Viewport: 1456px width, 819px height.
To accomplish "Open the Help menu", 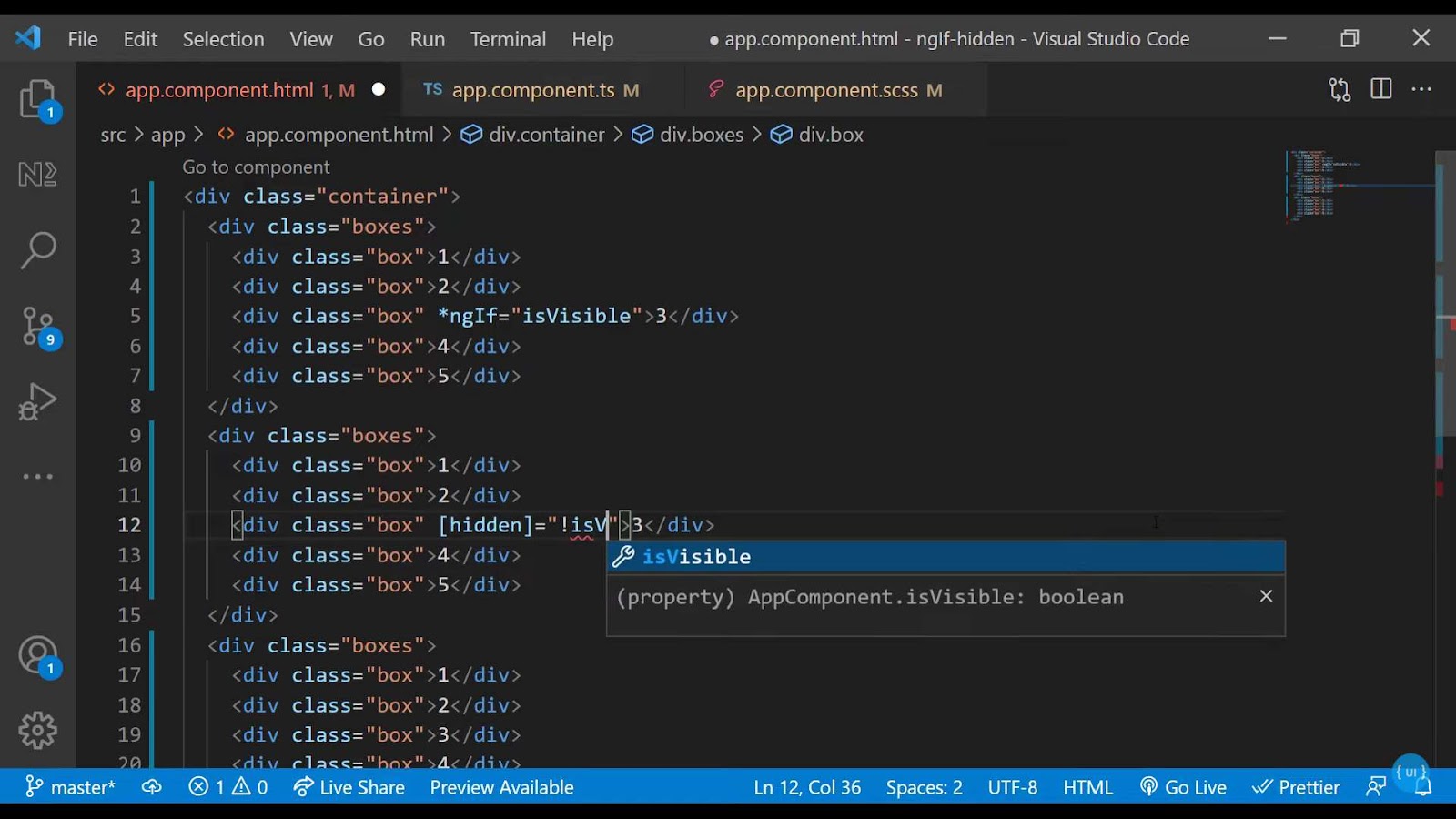I will coord(592,39).
